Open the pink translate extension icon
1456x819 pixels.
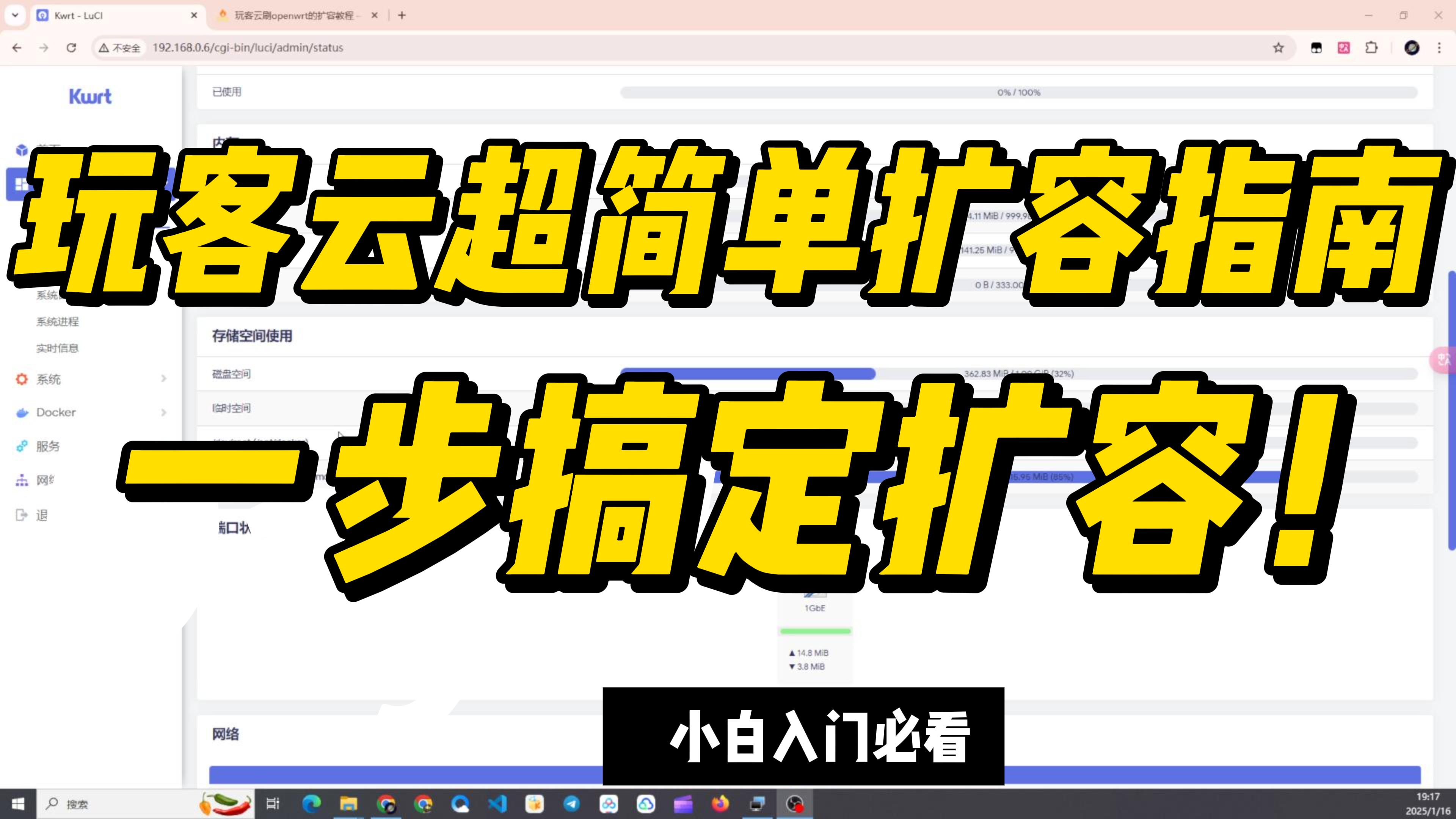[1343, 48]
